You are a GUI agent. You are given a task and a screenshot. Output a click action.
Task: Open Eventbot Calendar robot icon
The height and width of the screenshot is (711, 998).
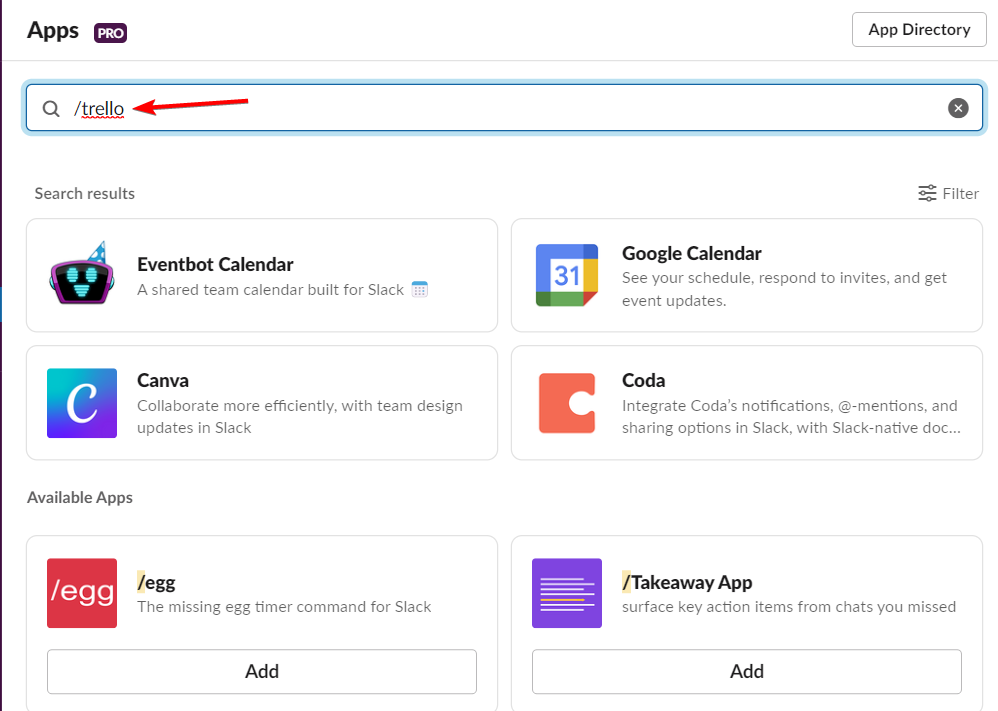point(82,274)
